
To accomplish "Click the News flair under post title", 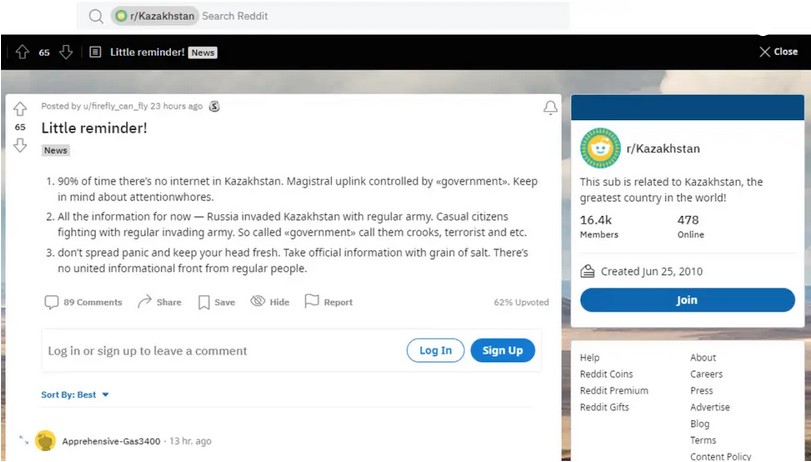I will [x=55, y=150].
